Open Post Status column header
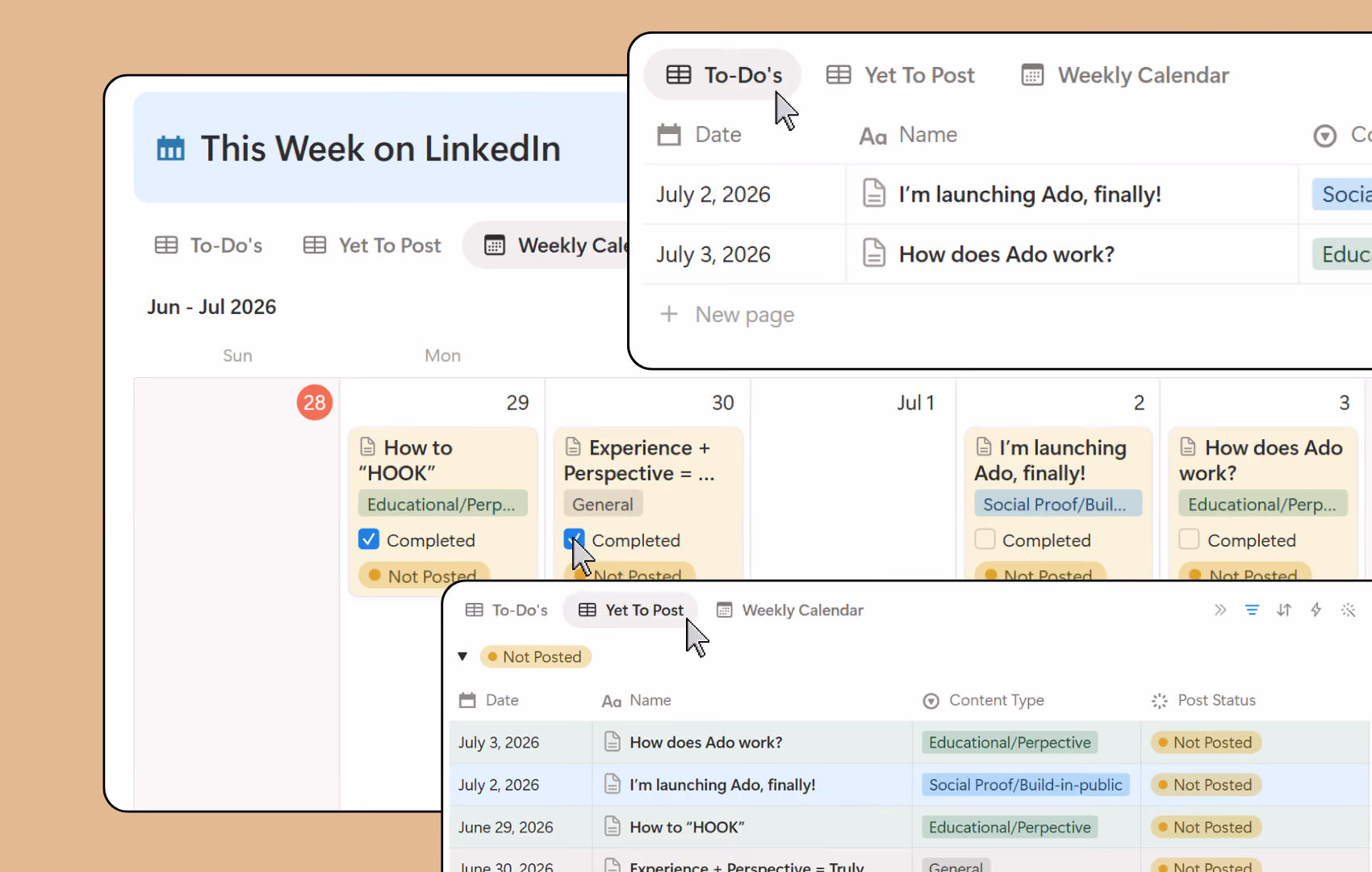This screenshot has width=1372, height=872. [x=1203, y=700]
